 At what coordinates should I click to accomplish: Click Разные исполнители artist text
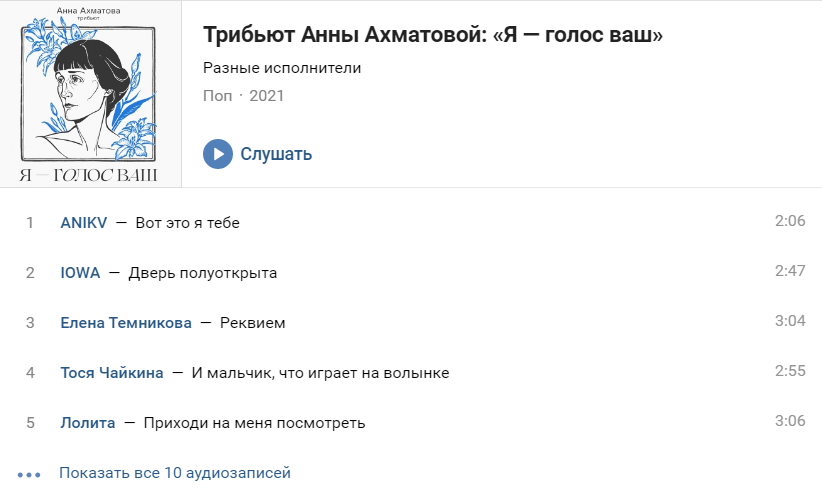tap(282, 68)
